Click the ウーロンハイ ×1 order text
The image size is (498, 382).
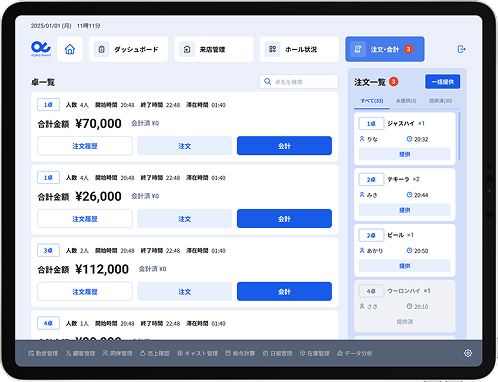tap(409, 291)
